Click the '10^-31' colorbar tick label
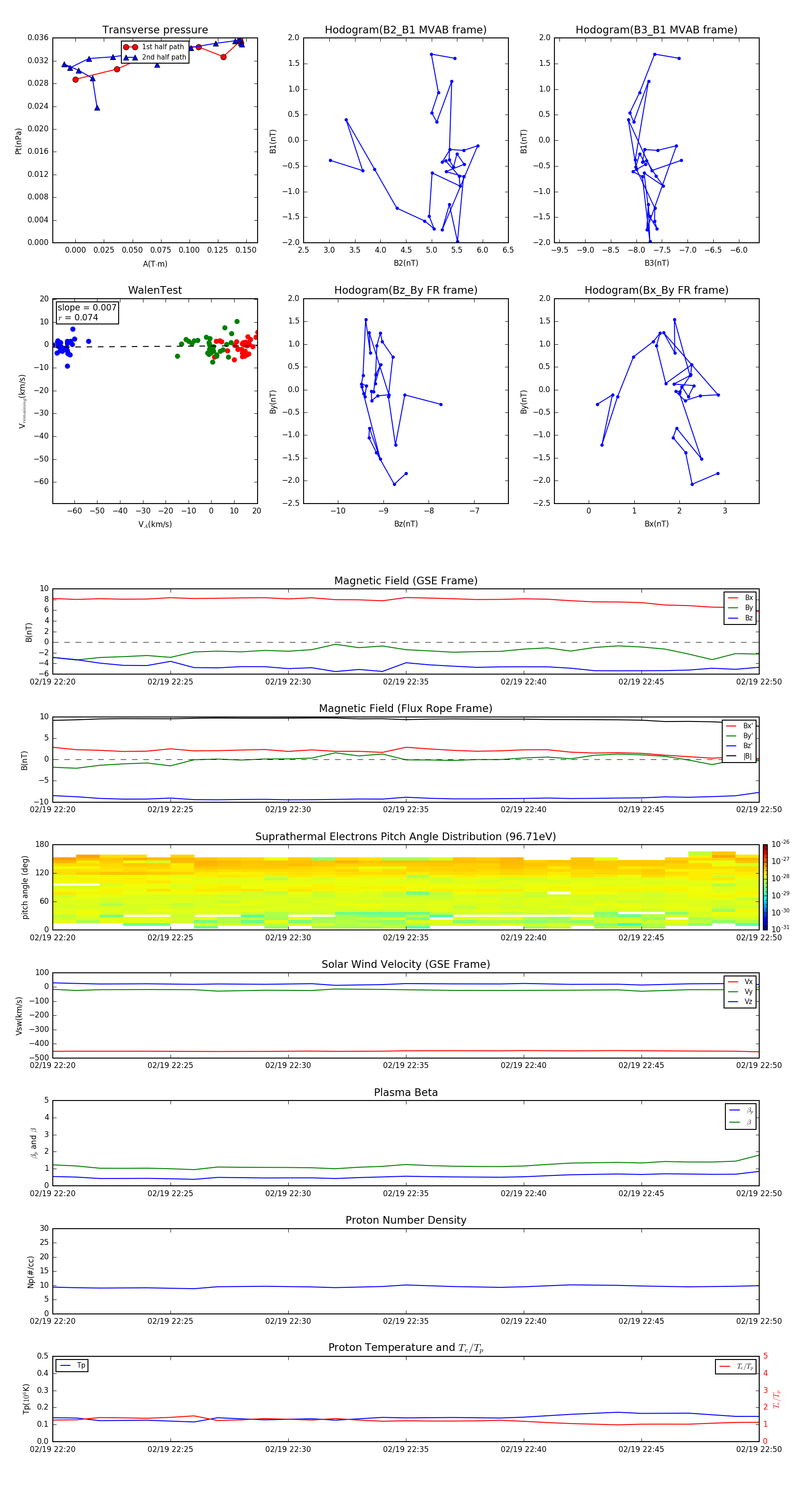Image resolution: width=812 pixels, height=1489 pixels. click(x=780, y=929)
